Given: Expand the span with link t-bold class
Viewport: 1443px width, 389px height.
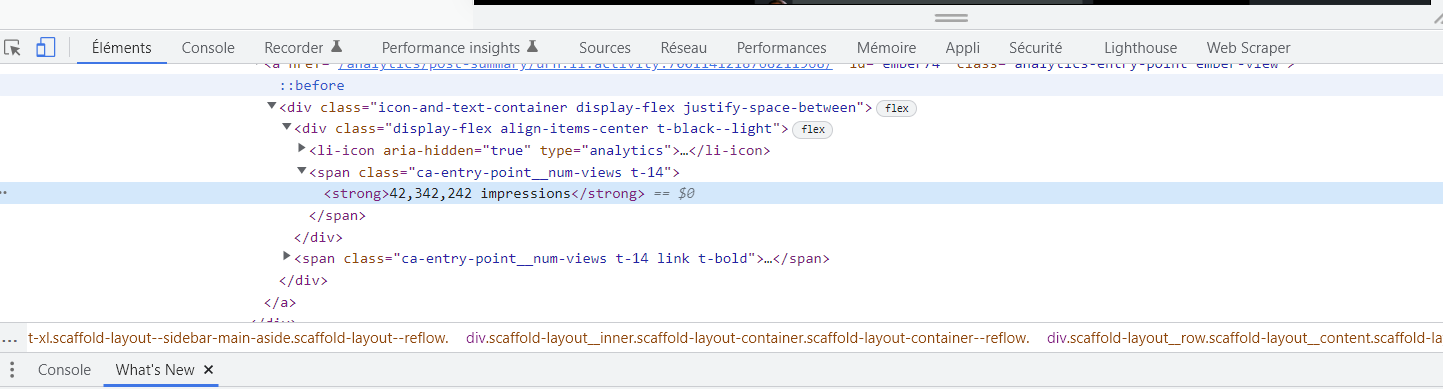Looking at the screenshot, I should (288, 257).
